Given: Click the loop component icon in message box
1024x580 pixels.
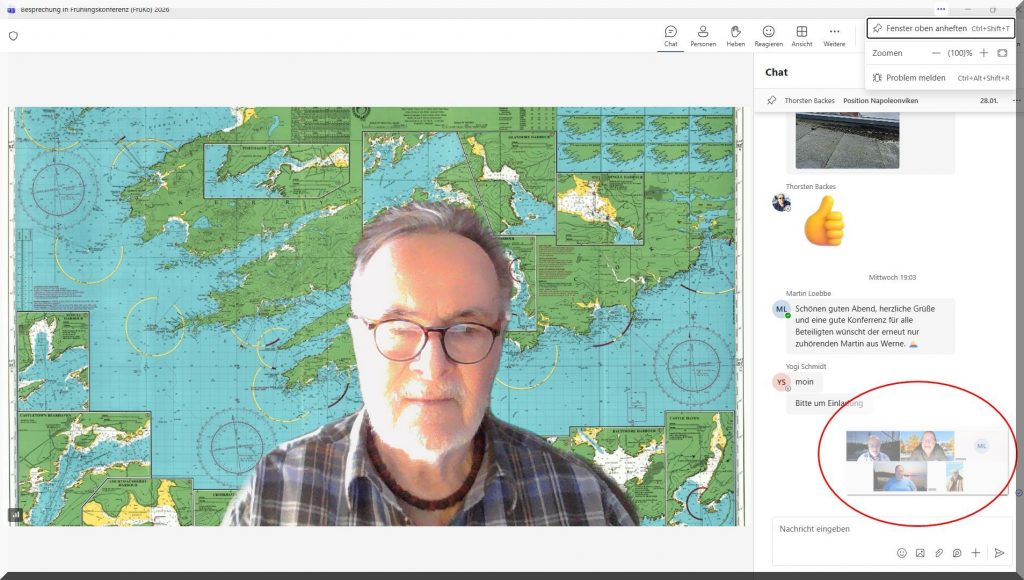Looking at the screenshot, I should click(957, 553).
